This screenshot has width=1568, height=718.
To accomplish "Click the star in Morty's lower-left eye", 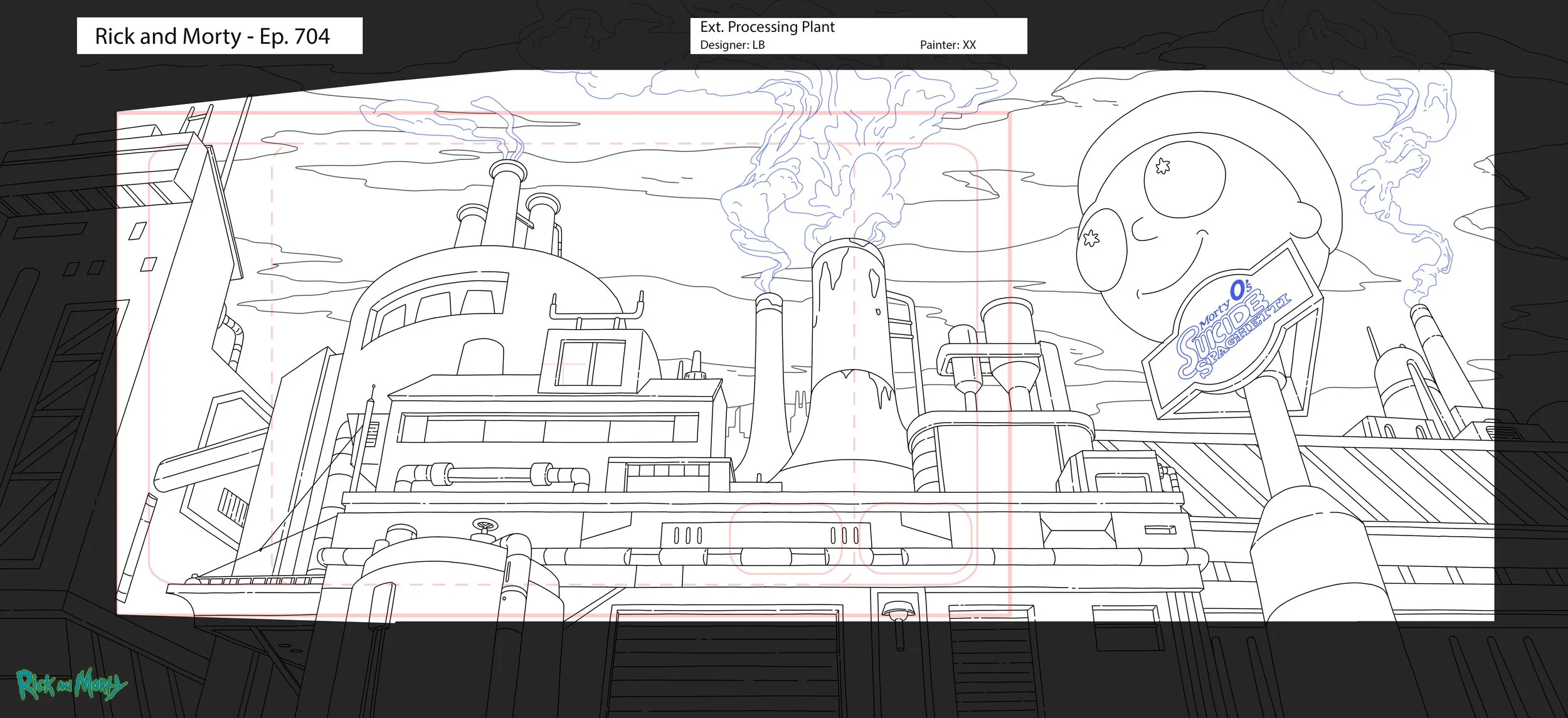I will click(x=1091, y=238).
